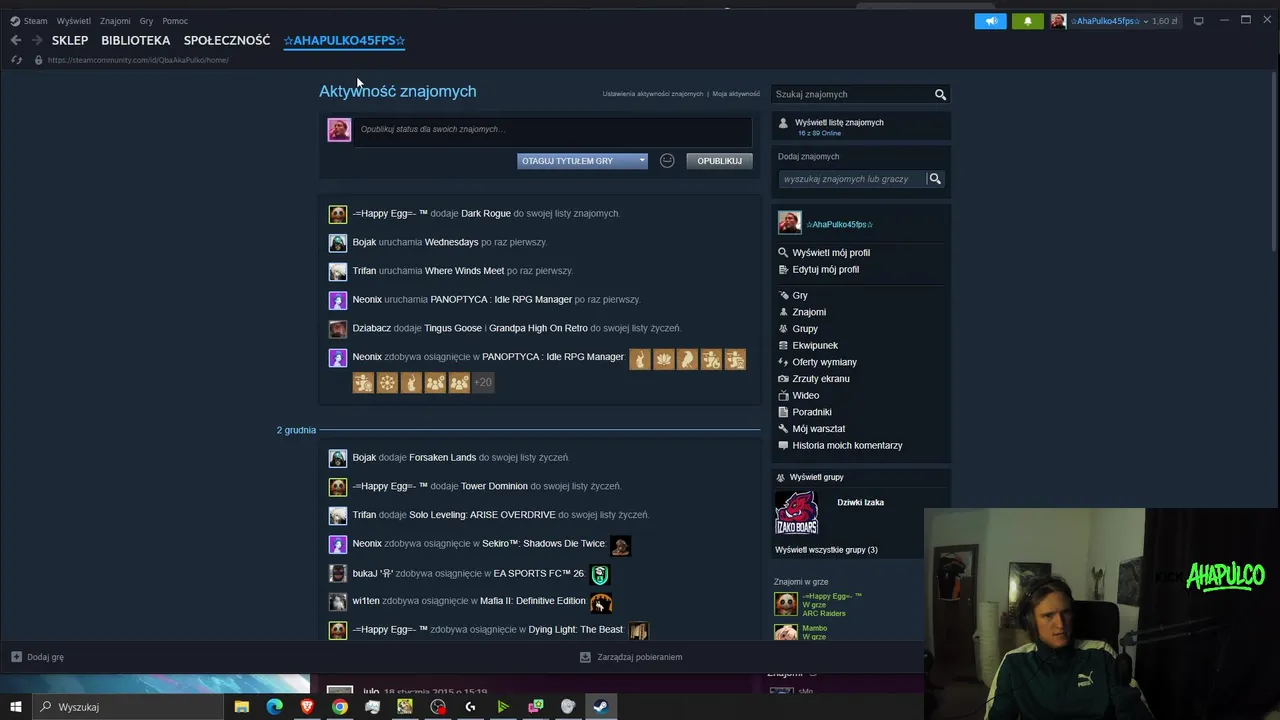Click magnifier next to wyszukaj znajomych lub graczy

click(935, 179)
